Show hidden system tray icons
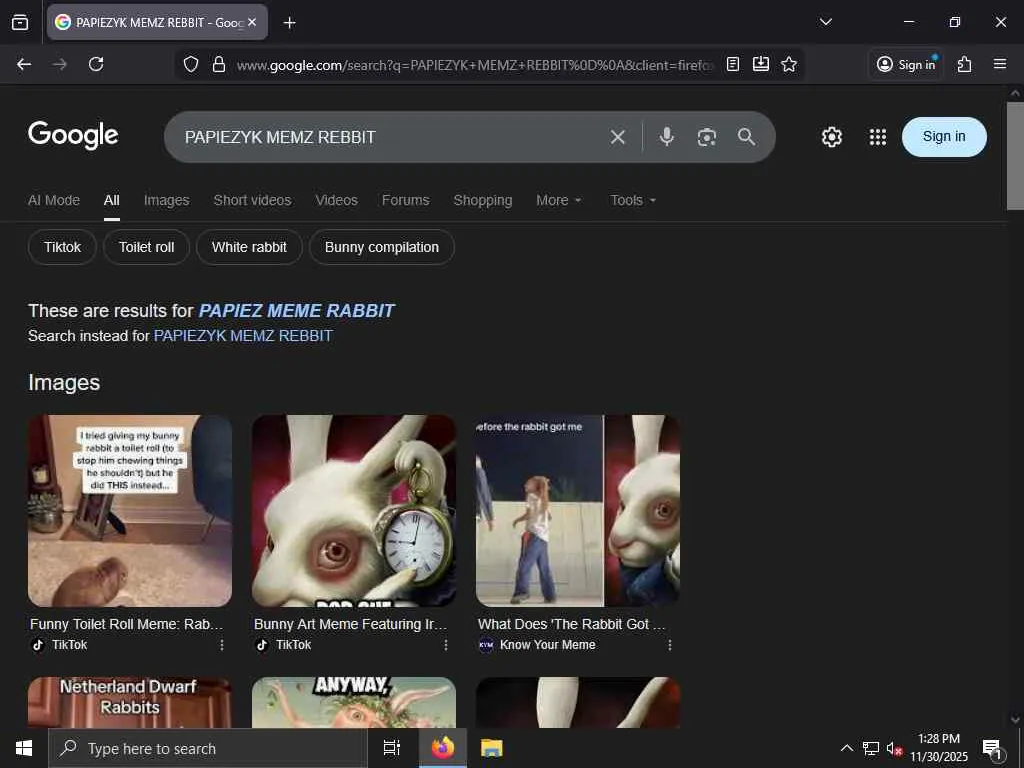 846,748
